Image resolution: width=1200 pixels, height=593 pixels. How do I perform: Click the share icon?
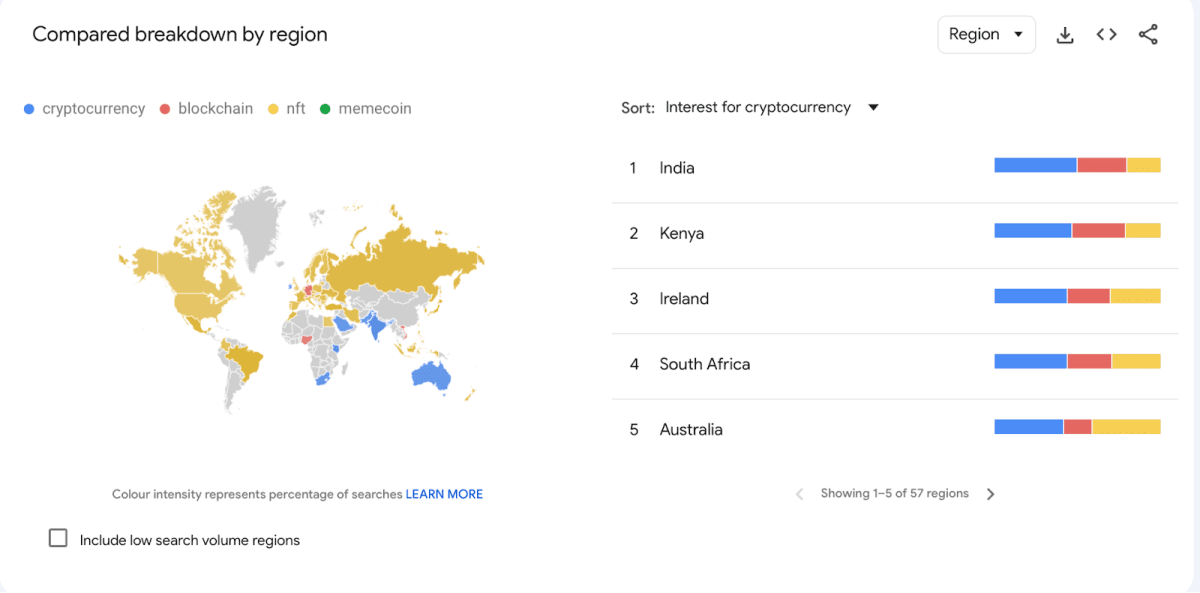click(1148, 35)
